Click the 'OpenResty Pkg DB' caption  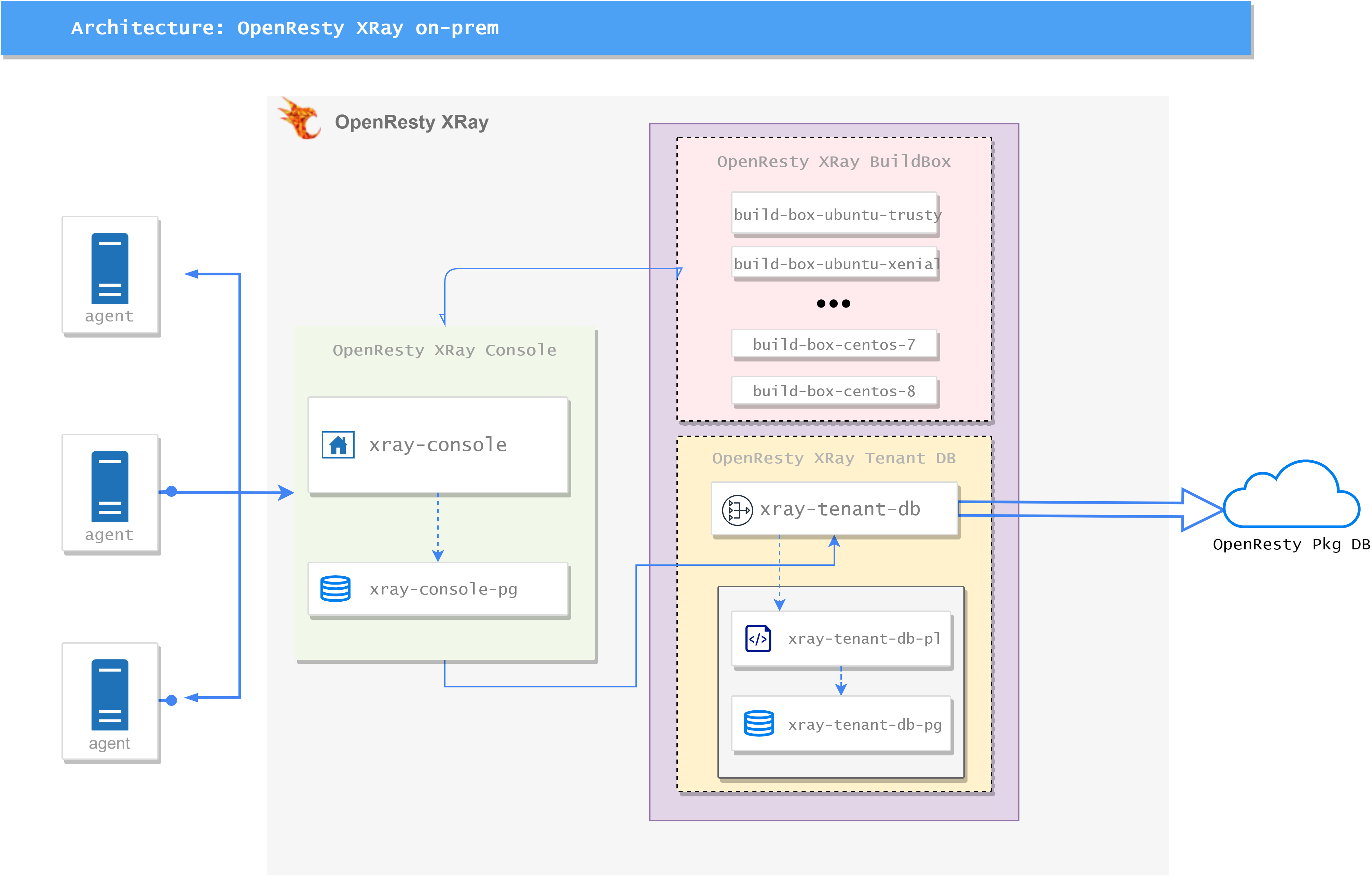coord(1291,544)
